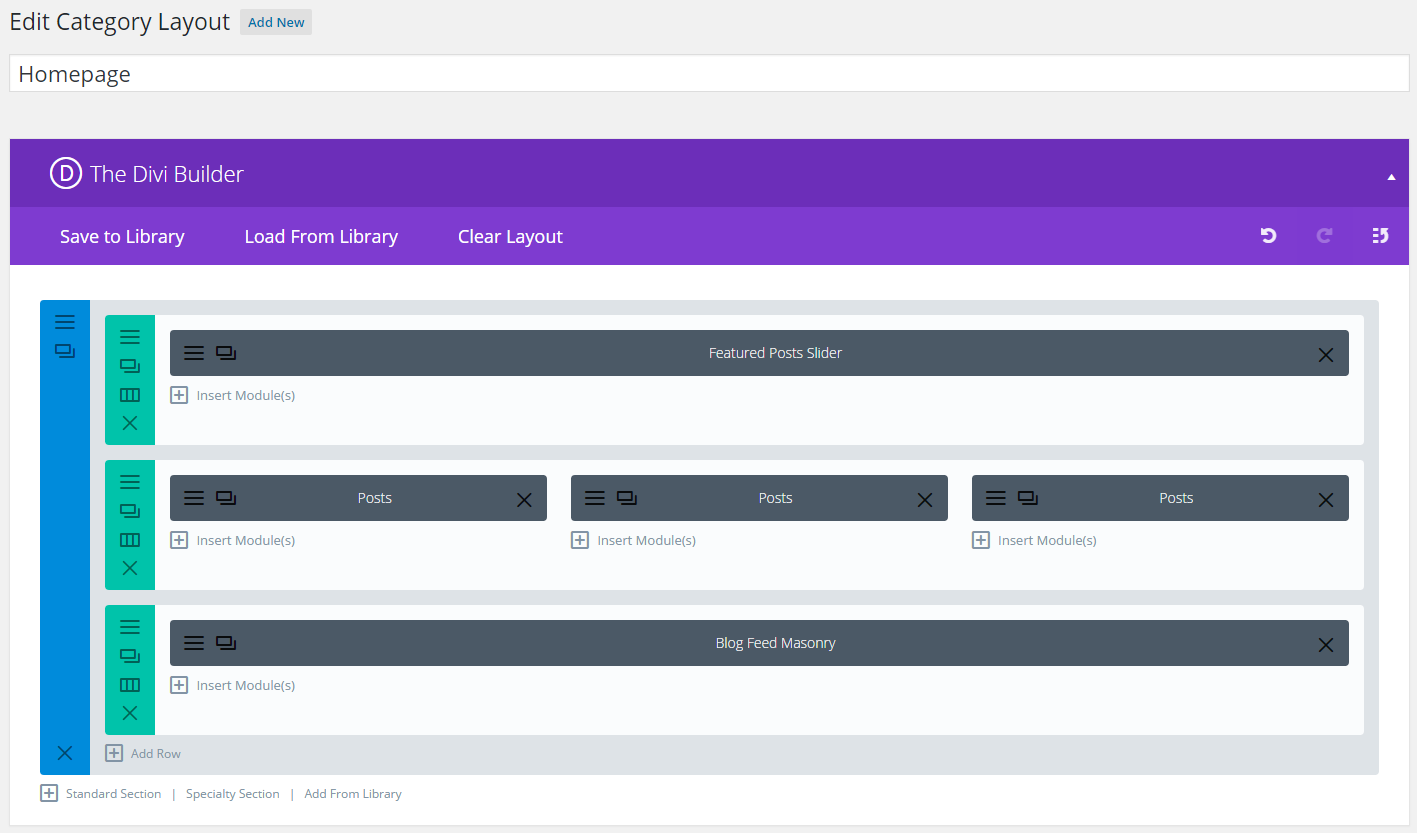This screenshot has width=1417, height=833.
Task: Click Add From Library link
Action: tap(353, 794)
